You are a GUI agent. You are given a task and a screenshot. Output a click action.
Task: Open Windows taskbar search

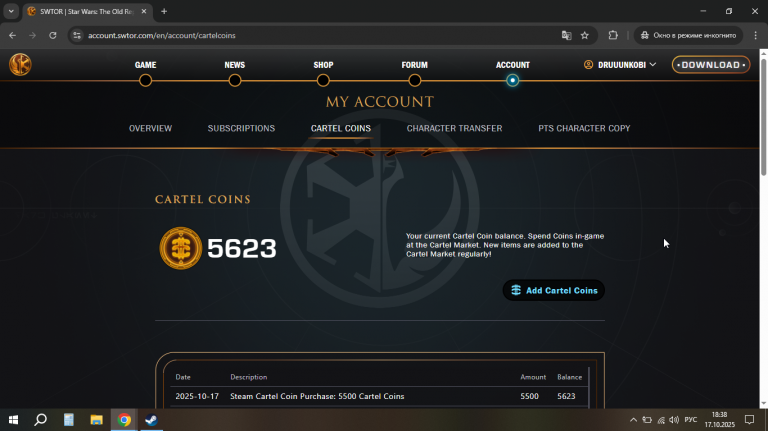[x=41, y=420]
